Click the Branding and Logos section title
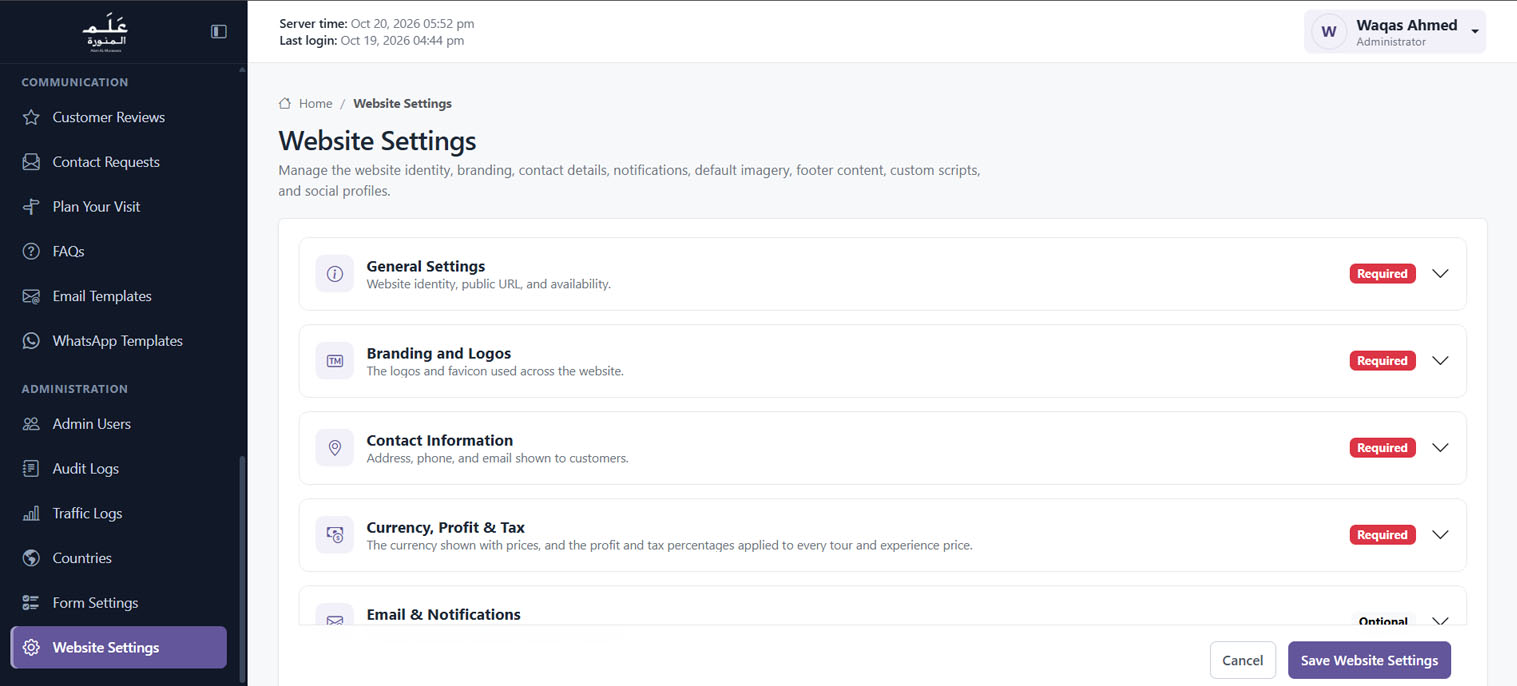Image resolution: width=1517 pixels, height=686 pixels. 439,353
